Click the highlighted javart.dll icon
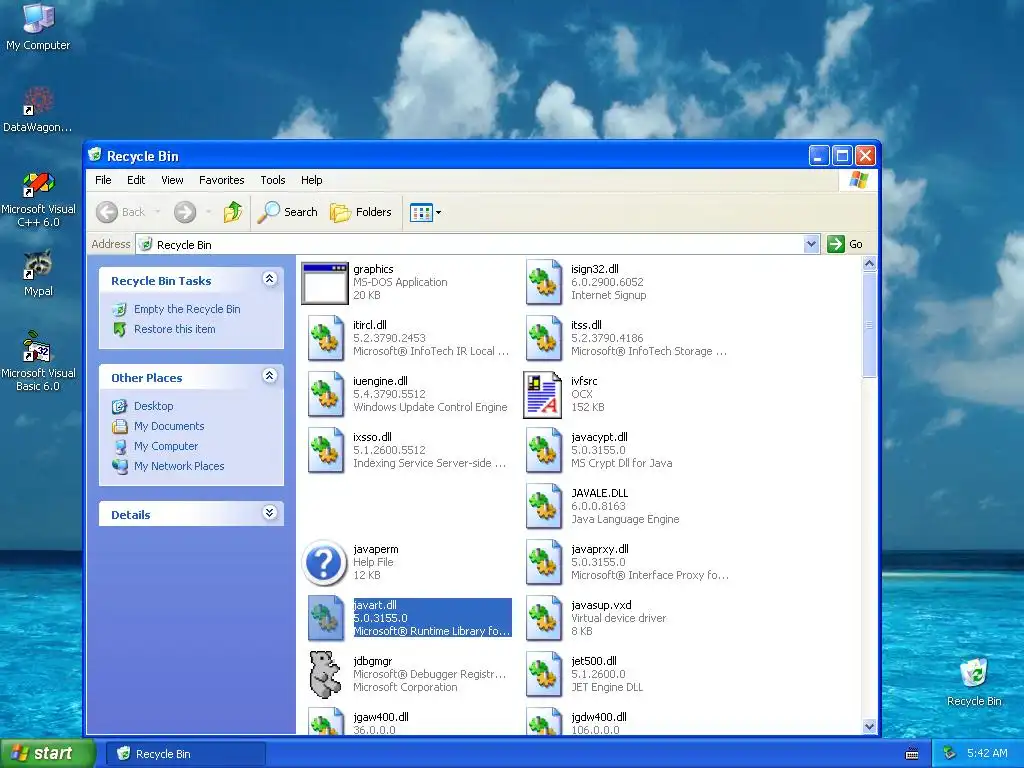 [x=325, y=618]
